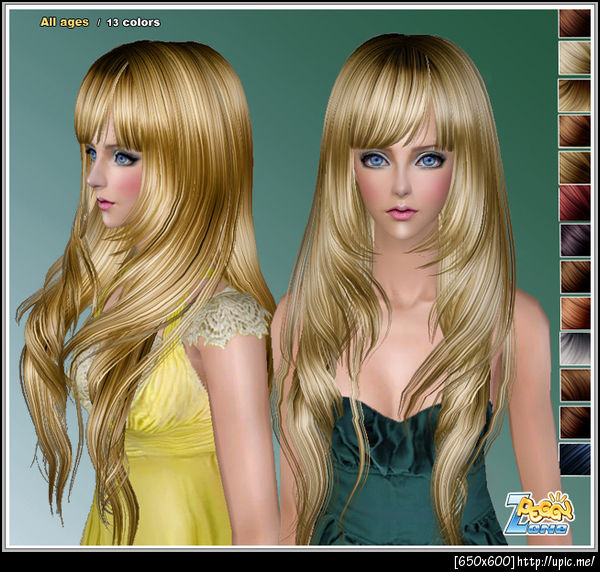Pick the brown swatch directly above navy blue
This screenshot has height=572, width=600.
(x=574, y=422)
